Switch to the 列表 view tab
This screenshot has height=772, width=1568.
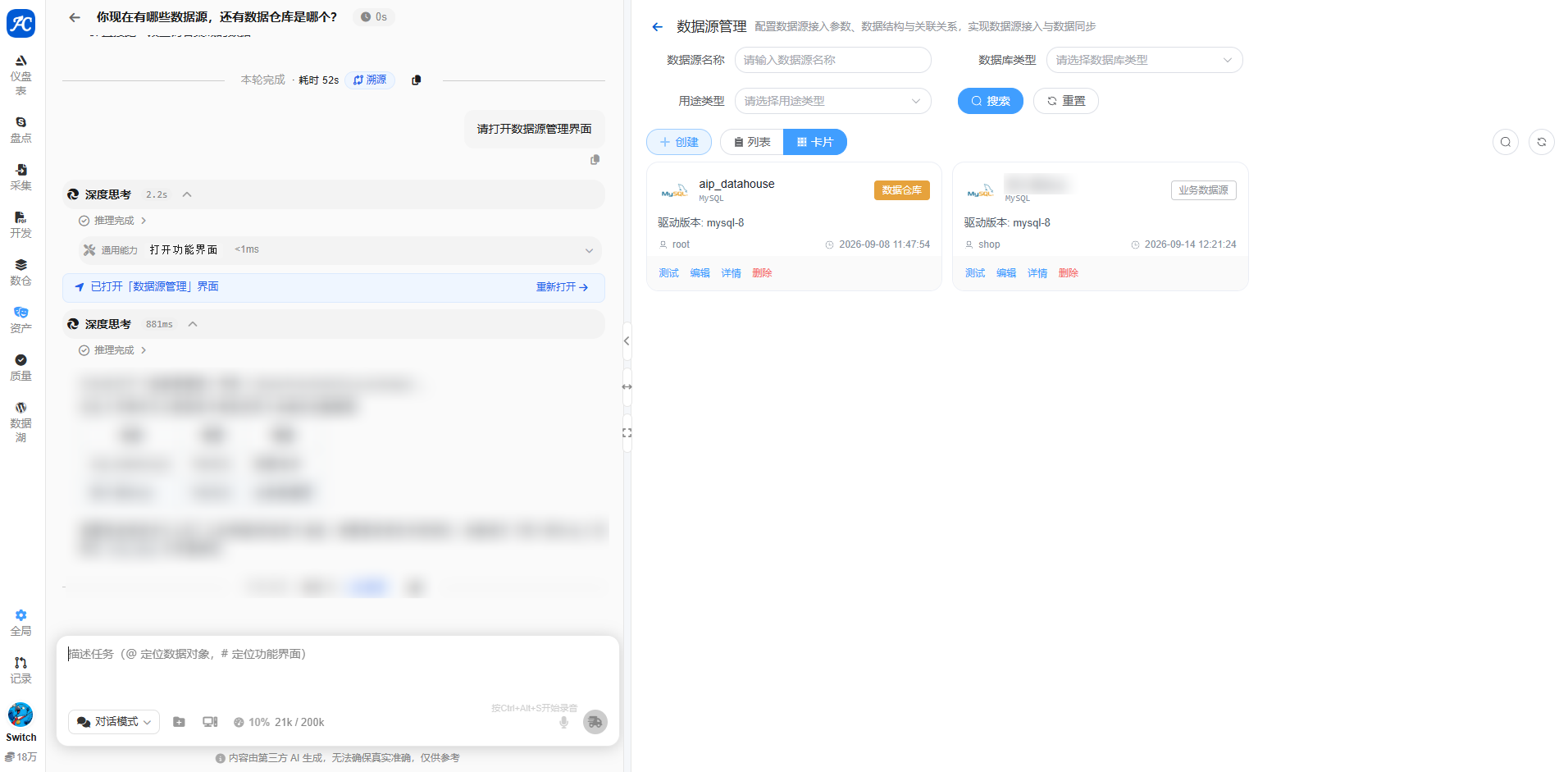click(752, 142)
